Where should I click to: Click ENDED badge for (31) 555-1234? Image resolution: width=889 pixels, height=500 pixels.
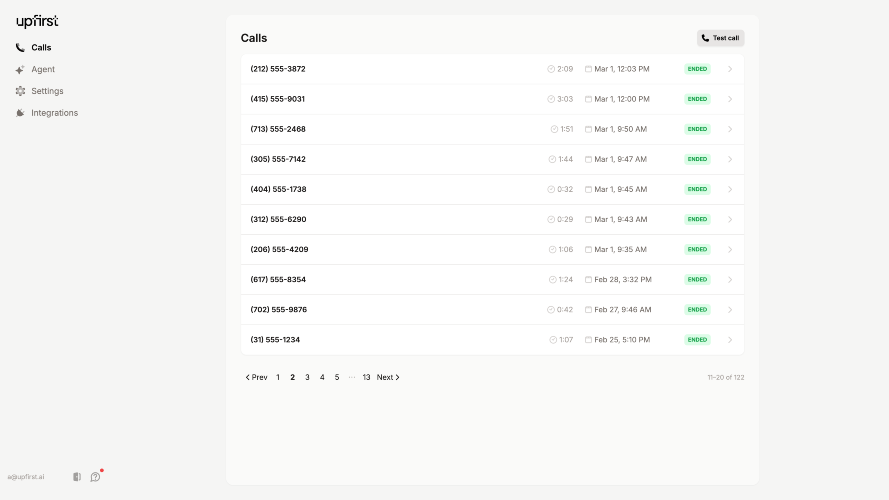pyautogui.click(x=697, y=340)
